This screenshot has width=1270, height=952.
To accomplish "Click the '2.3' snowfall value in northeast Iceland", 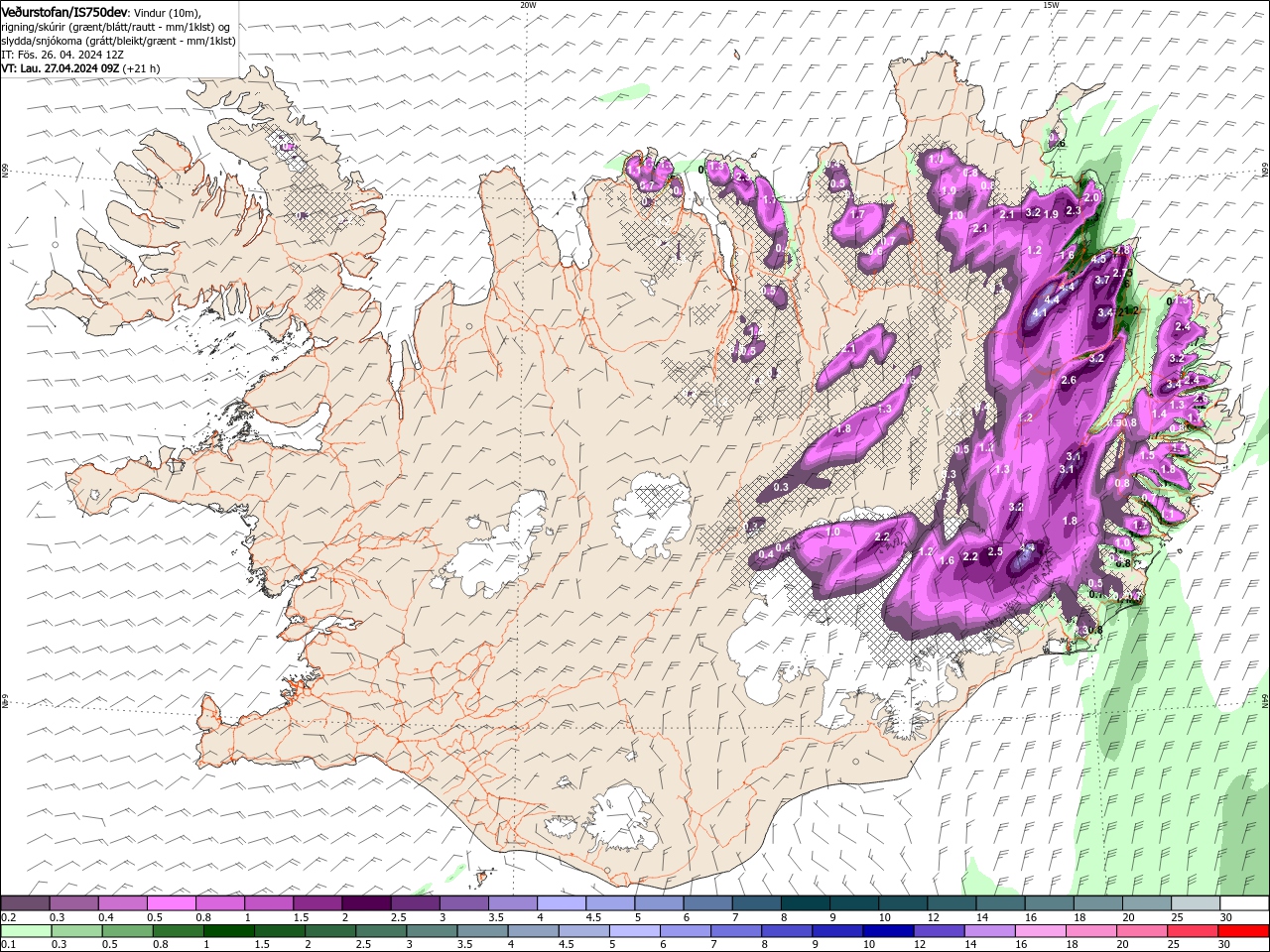I will coord(1073,211).
